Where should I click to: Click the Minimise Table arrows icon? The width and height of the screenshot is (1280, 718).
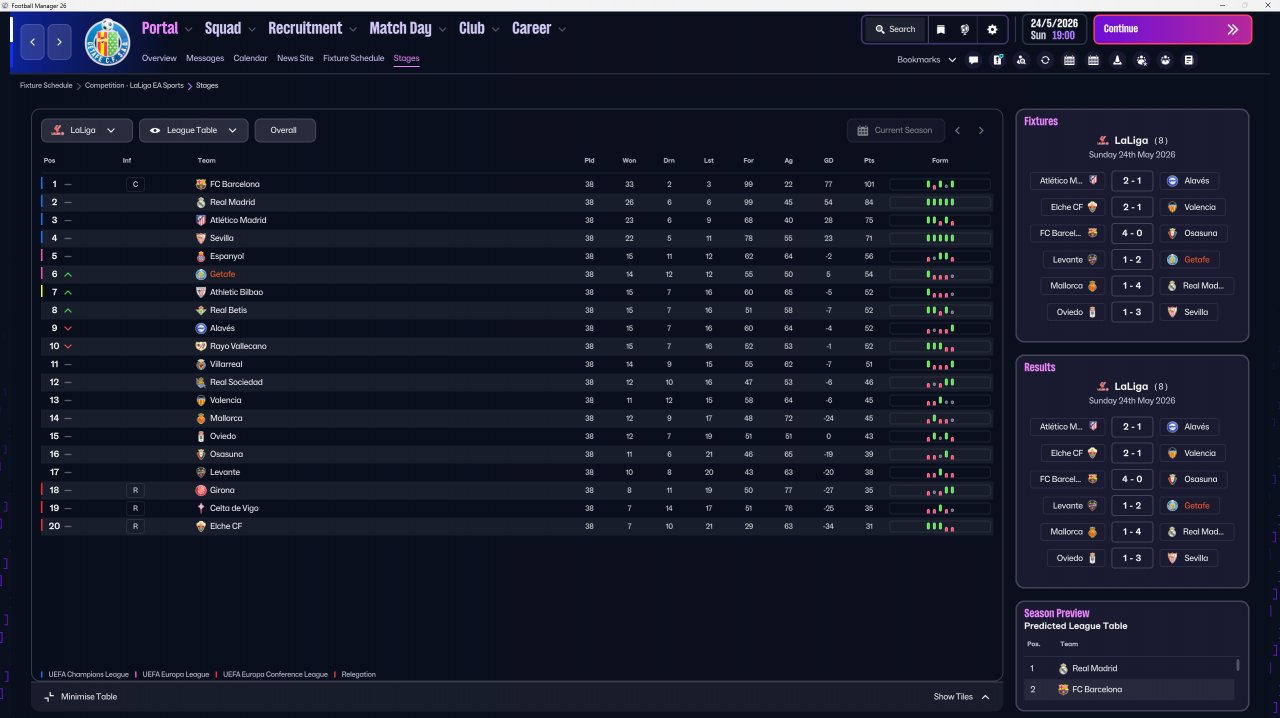click(49, 696)
